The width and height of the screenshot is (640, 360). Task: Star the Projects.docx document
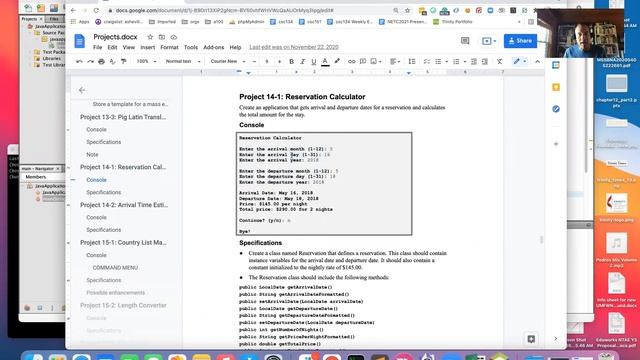[x=150, y=37]
